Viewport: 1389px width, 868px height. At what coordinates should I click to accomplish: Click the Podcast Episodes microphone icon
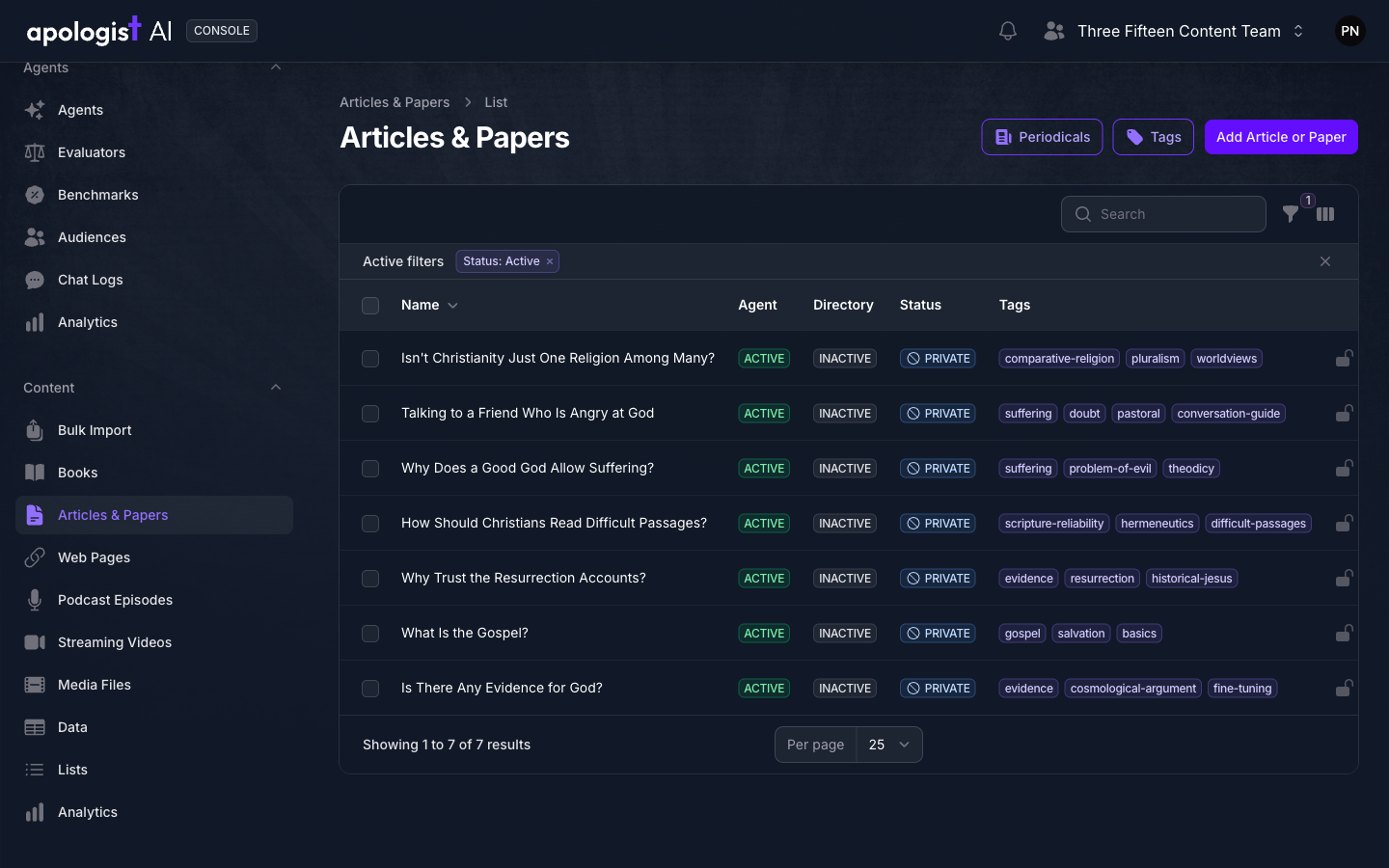point(35,600)
